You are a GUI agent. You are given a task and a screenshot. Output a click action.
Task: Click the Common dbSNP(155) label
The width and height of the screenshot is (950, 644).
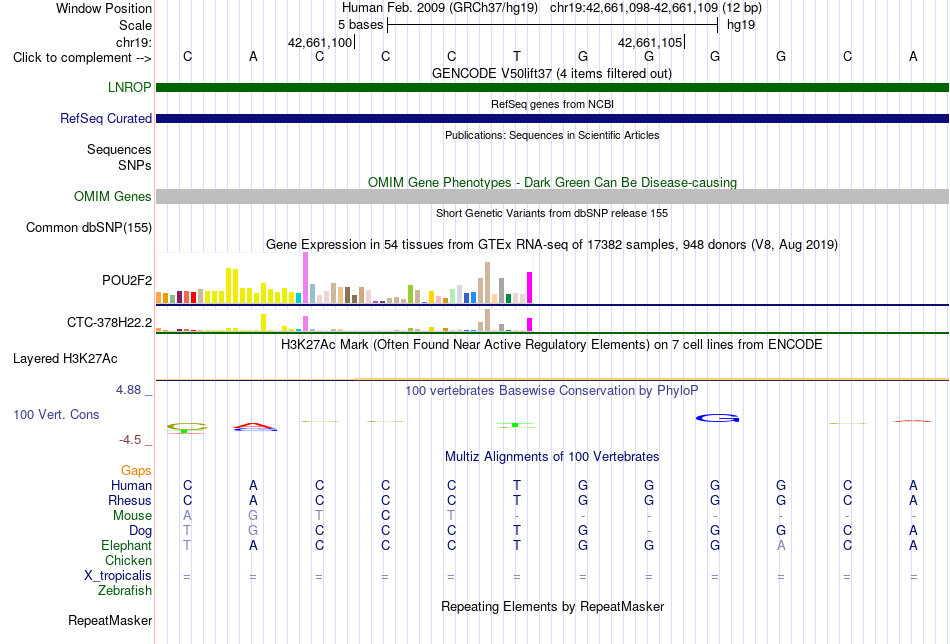89,228
